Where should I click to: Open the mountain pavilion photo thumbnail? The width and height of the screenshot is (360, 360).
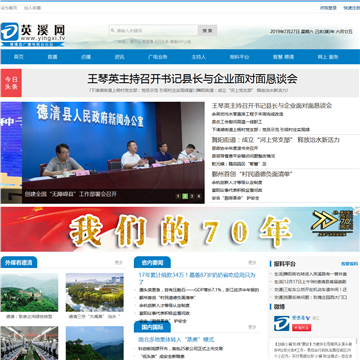[95, 343]
